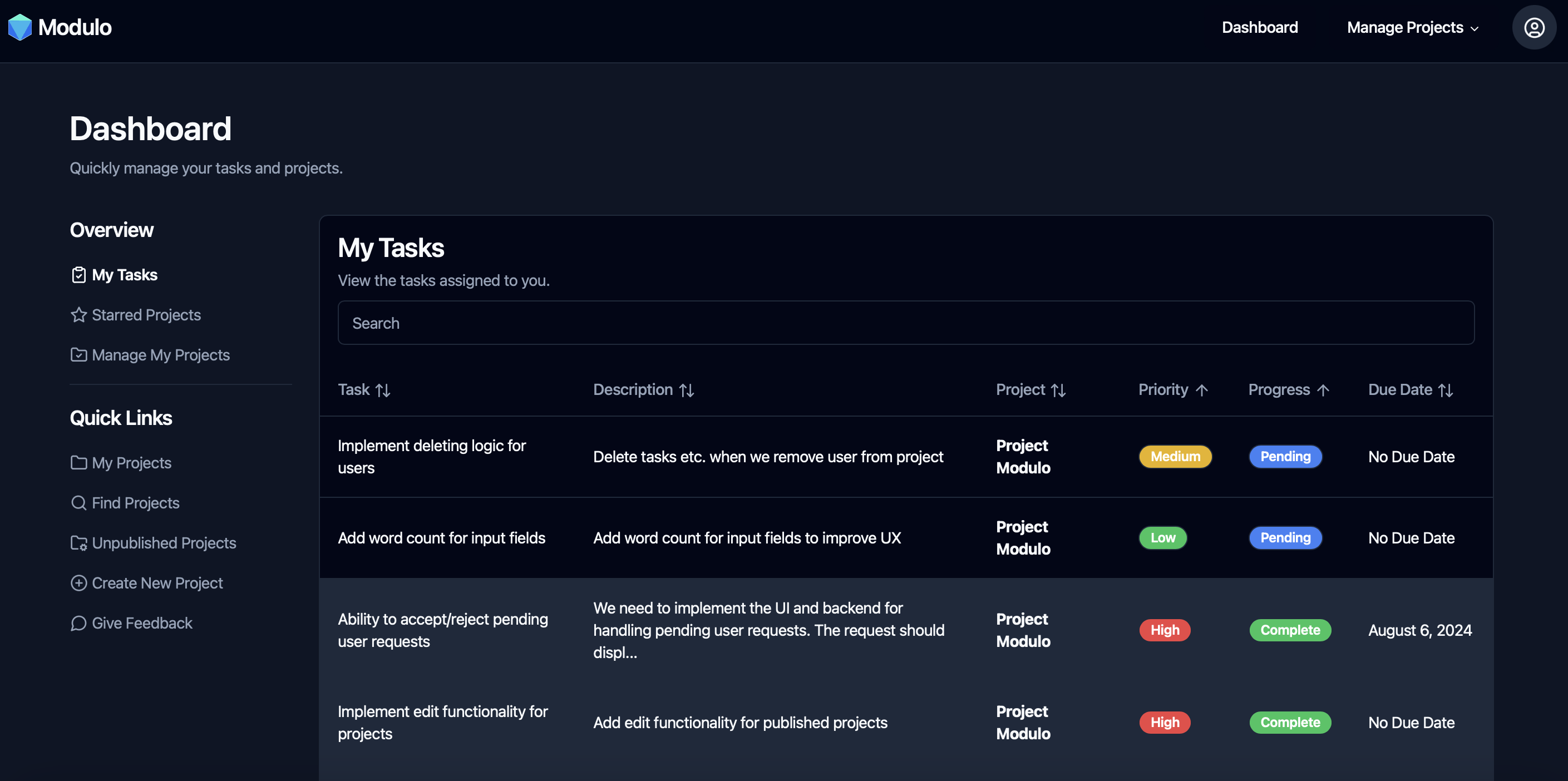Click the ascending arrow next to Progress
The image size is (1568, 781).
1322,390
